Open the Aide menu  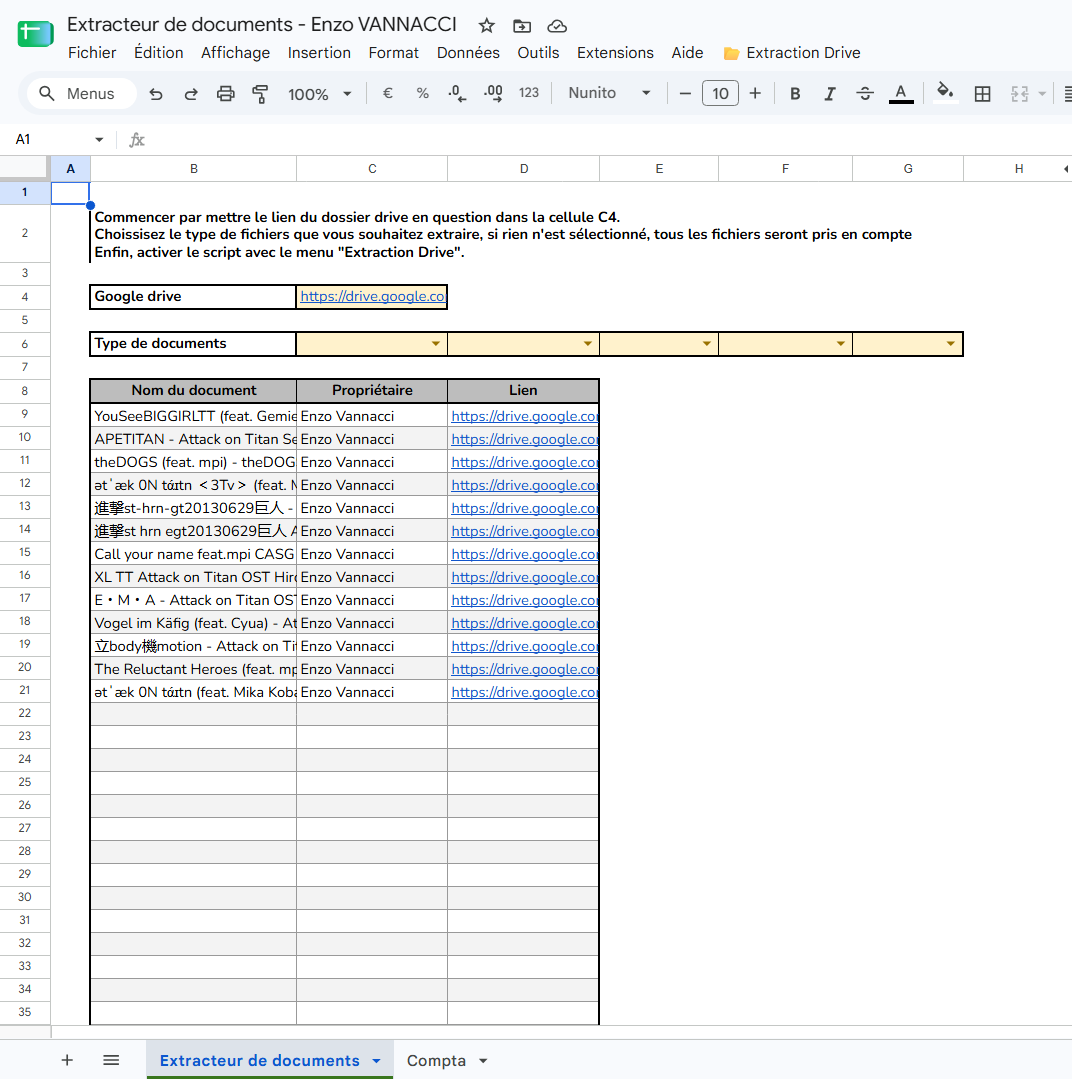687,53
